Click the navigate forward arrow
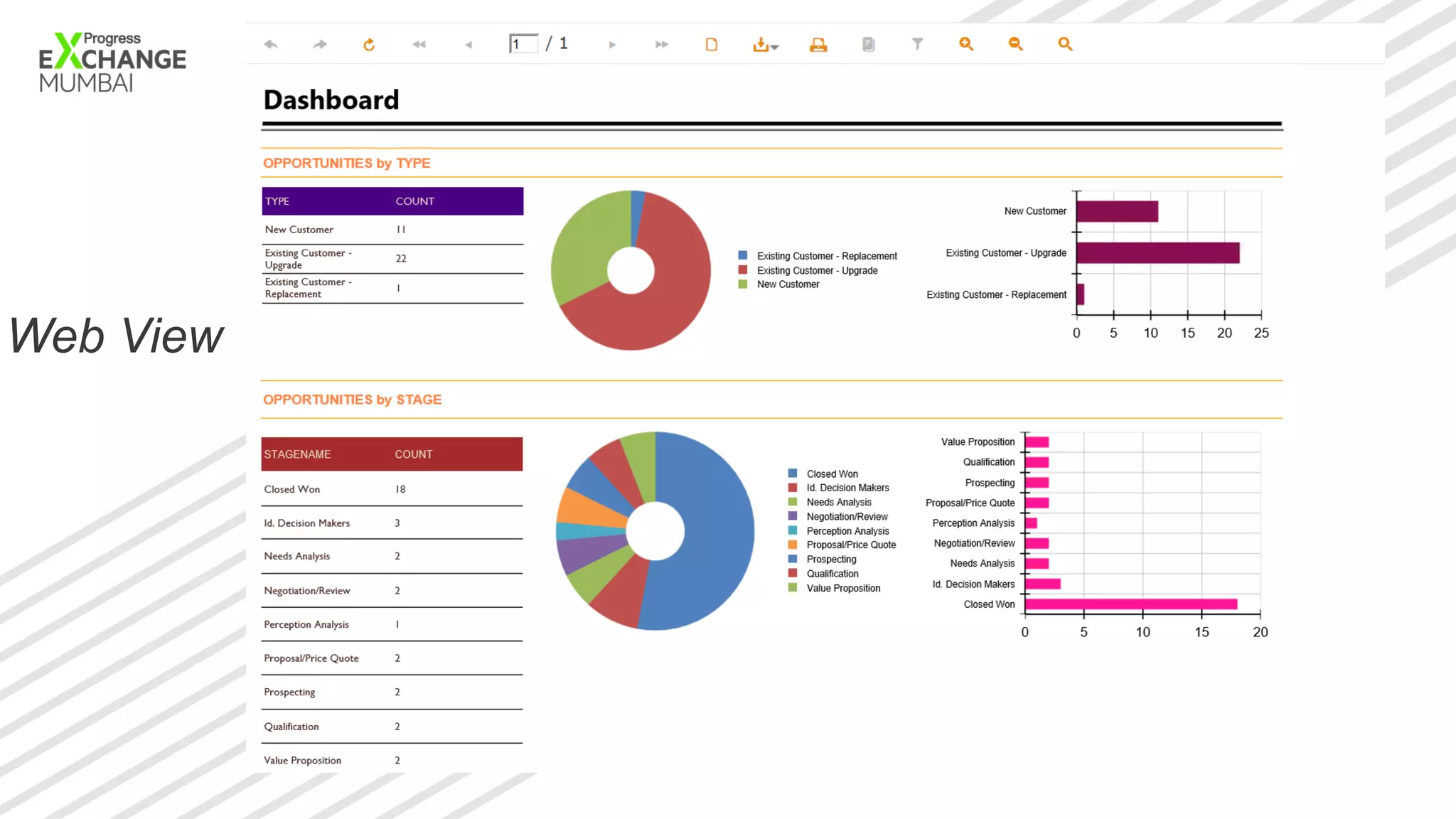The image size is (1456, 819). point(320,45)
